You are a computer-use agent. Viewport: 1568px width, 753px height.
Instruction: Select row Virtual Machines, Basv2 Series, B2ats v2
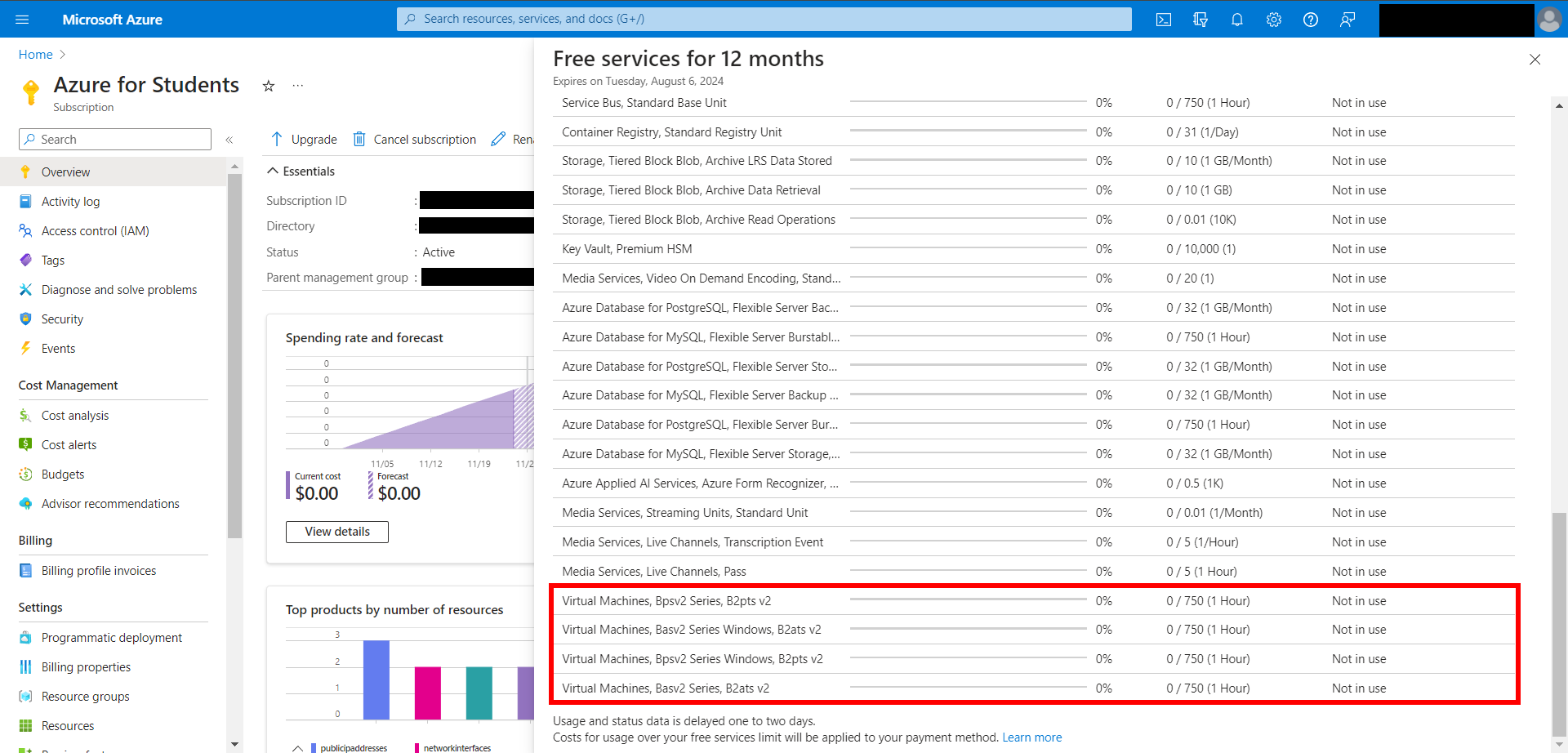click(1034, 688)
